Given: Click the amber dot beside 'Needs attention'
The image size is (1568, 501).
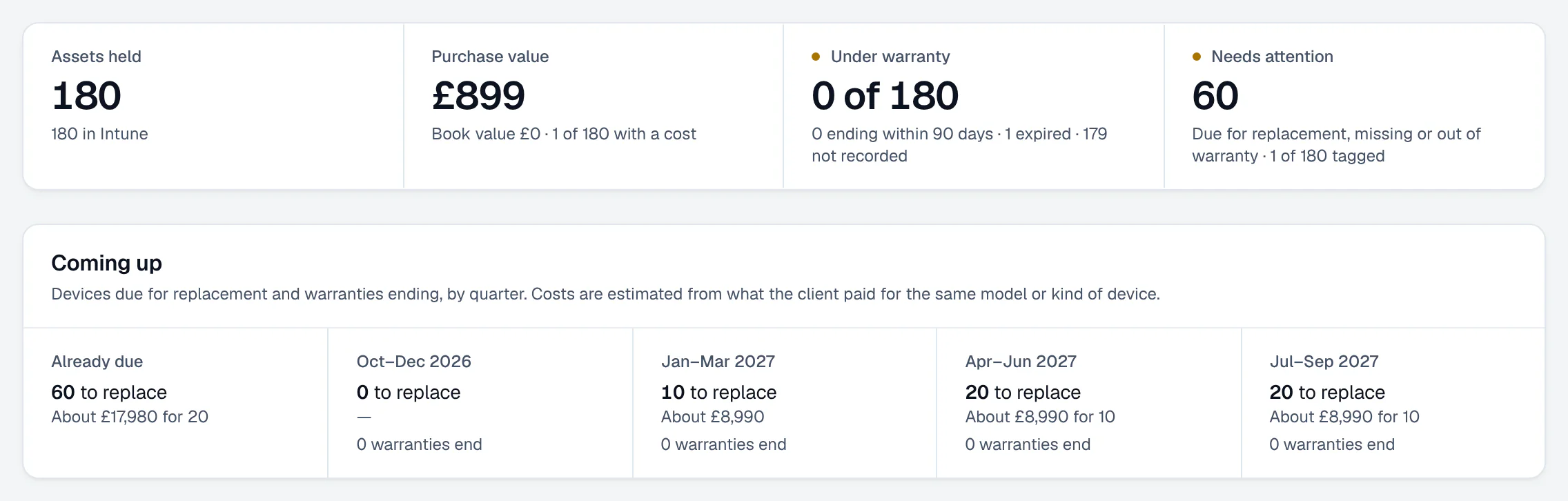Looking at the screenshot, I should [x=1197, y=57].
